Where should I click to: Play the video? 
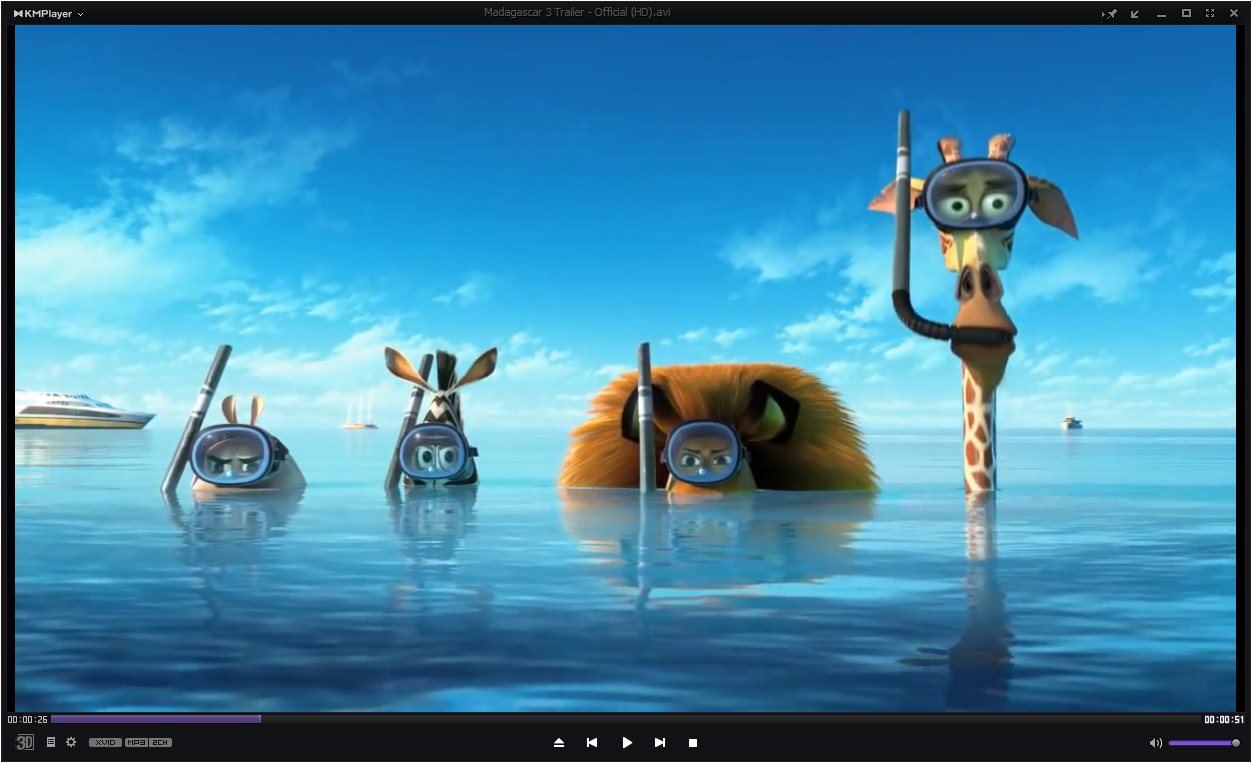point(627,743)
